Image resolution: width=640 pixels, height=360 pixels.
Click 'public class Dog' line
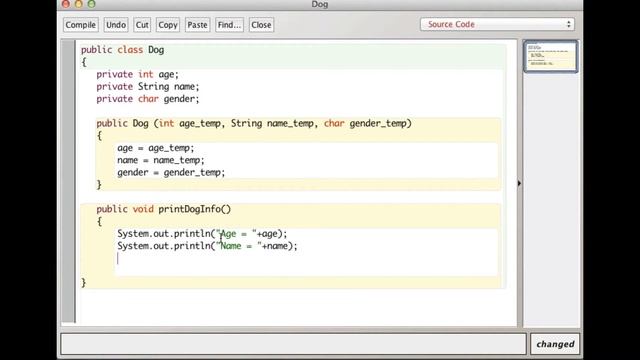tap(122, 50)
